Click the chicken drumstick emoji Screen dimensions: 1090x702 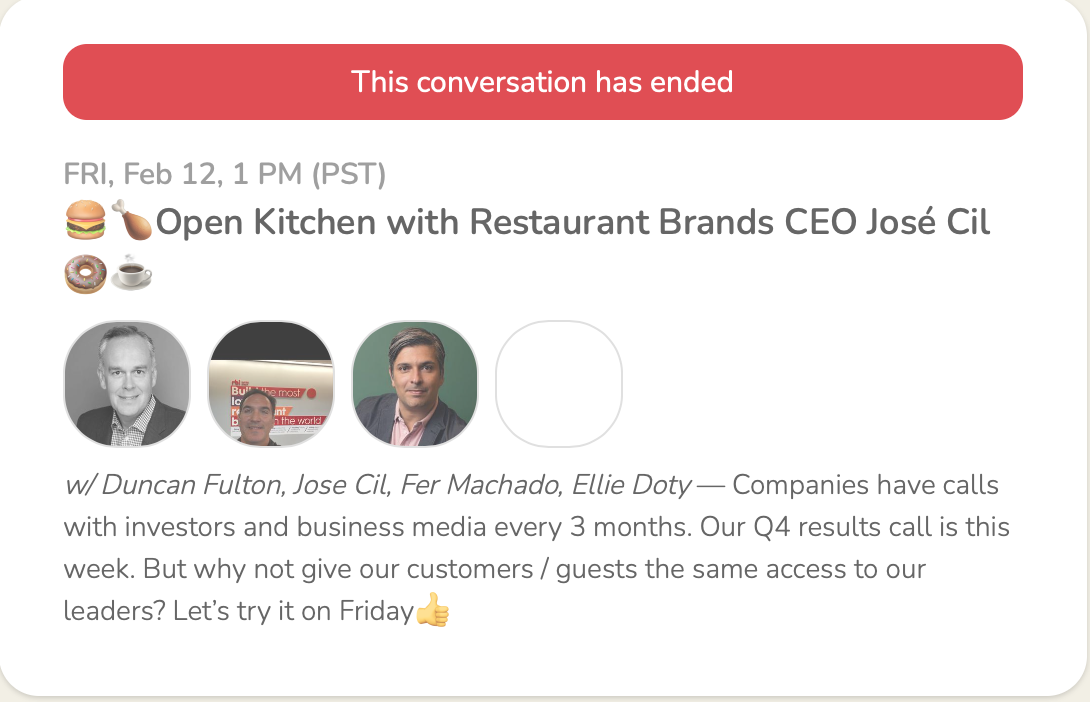(131, 222)
